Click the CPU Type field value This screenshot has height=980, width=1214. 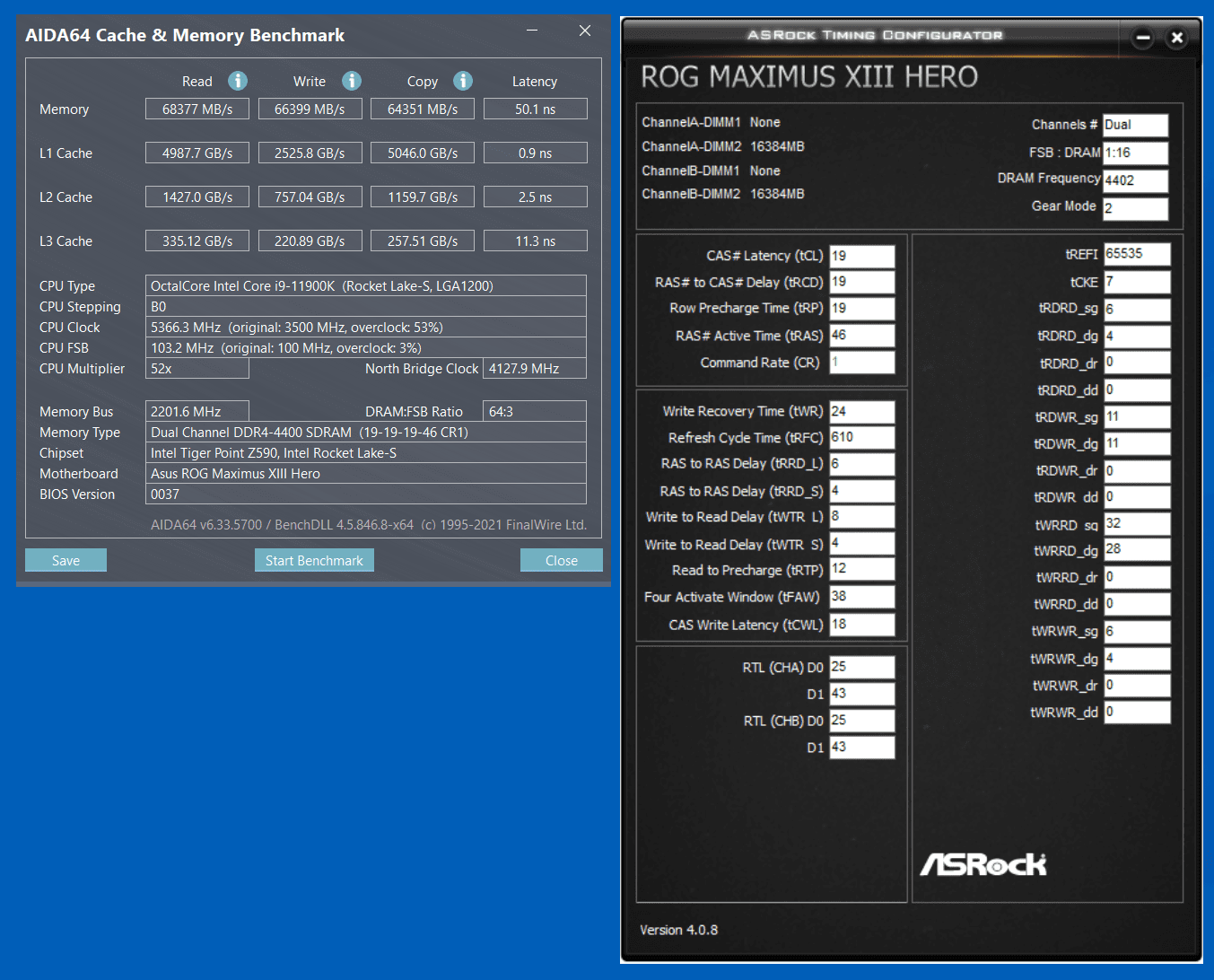(366, 285)
